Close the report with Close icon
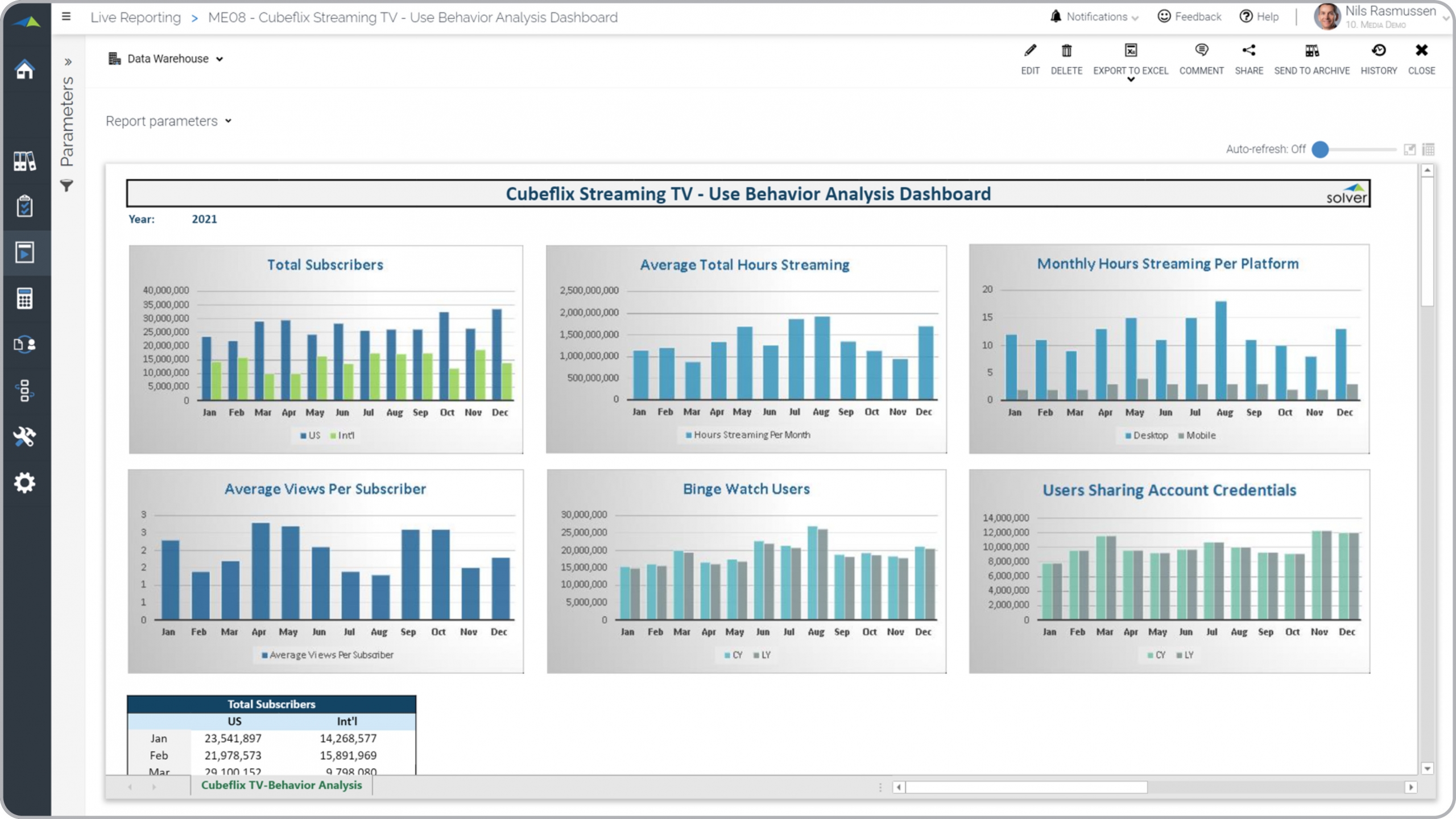Viewport: 1456px width, 819px height. point(1421,51)
